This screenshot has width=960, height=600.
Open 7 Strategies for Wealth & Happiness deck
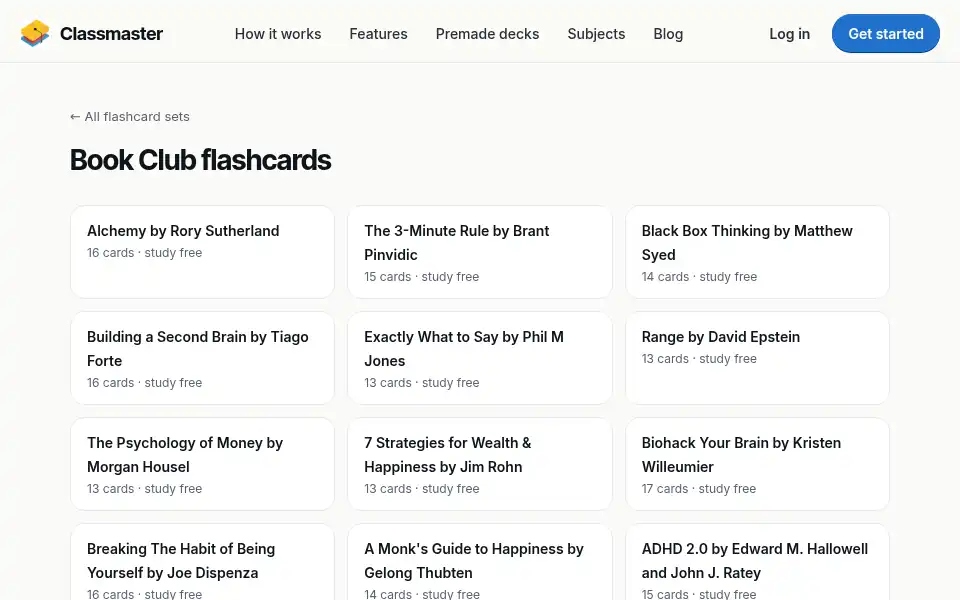click(480, 464)
